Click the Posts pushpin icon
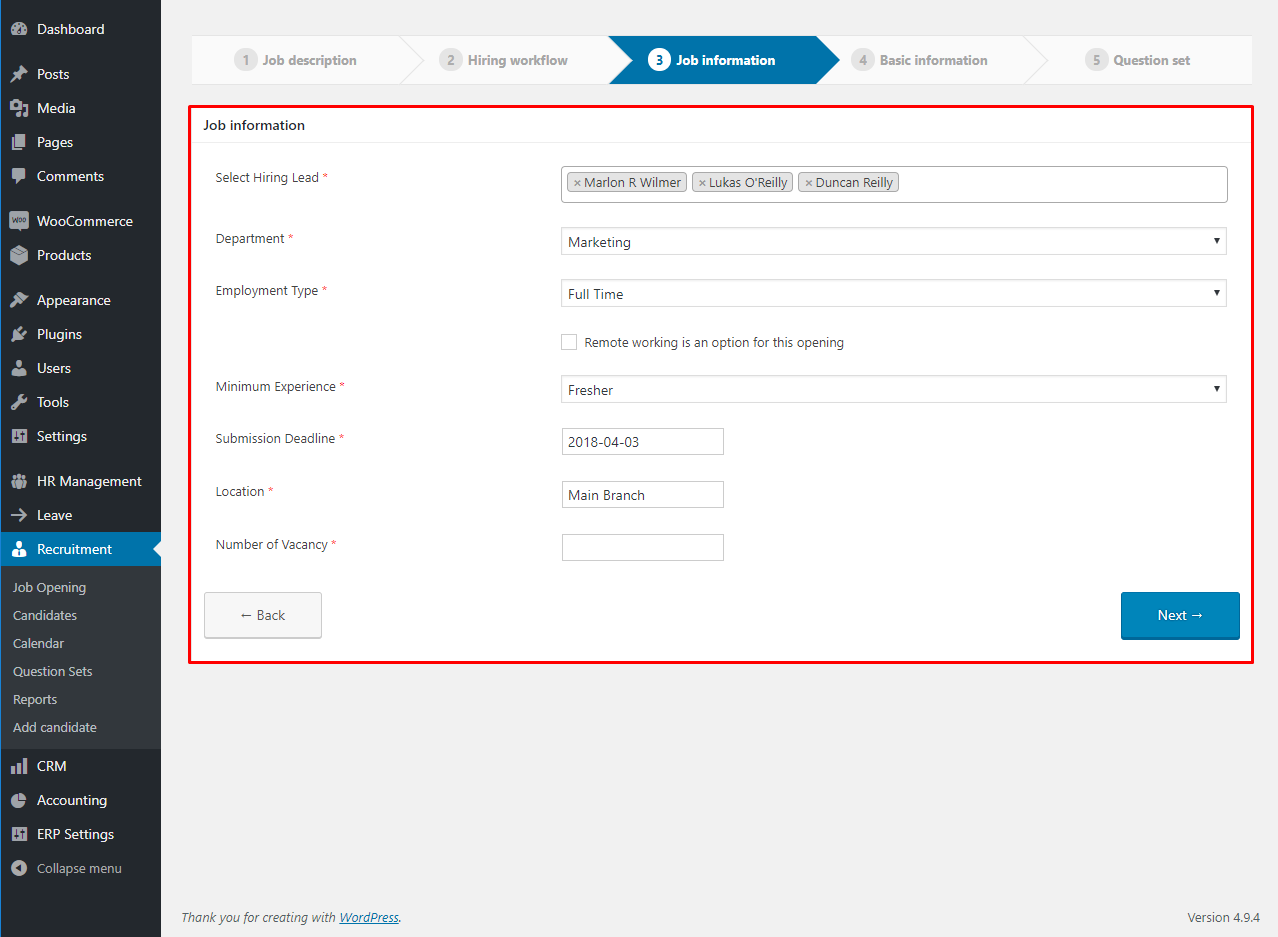The image size is (1278, 937). coord(19,74)
